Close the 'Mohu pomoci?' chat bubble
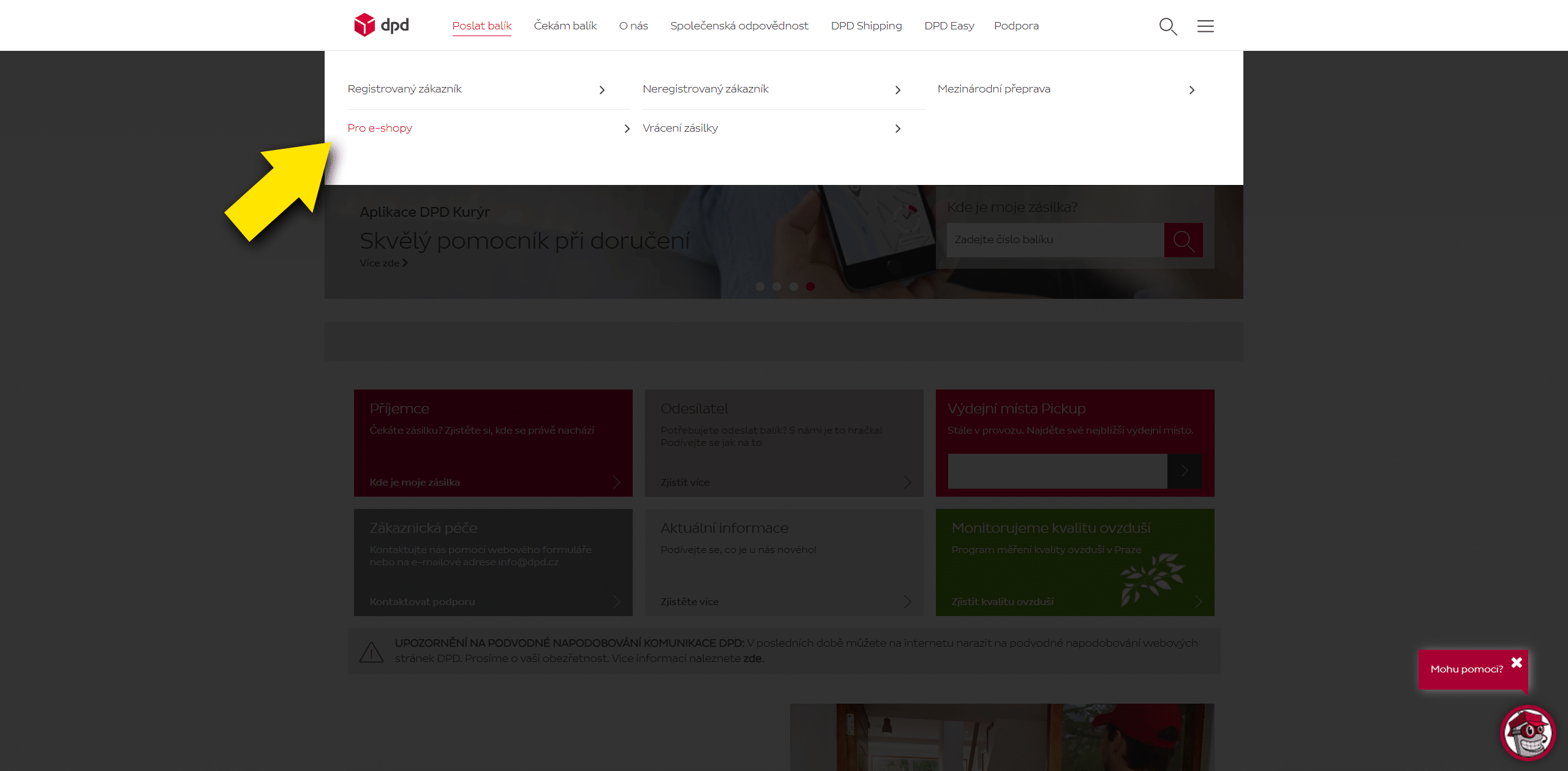This screenshot has height=771, width=1568. point(1517,663)
